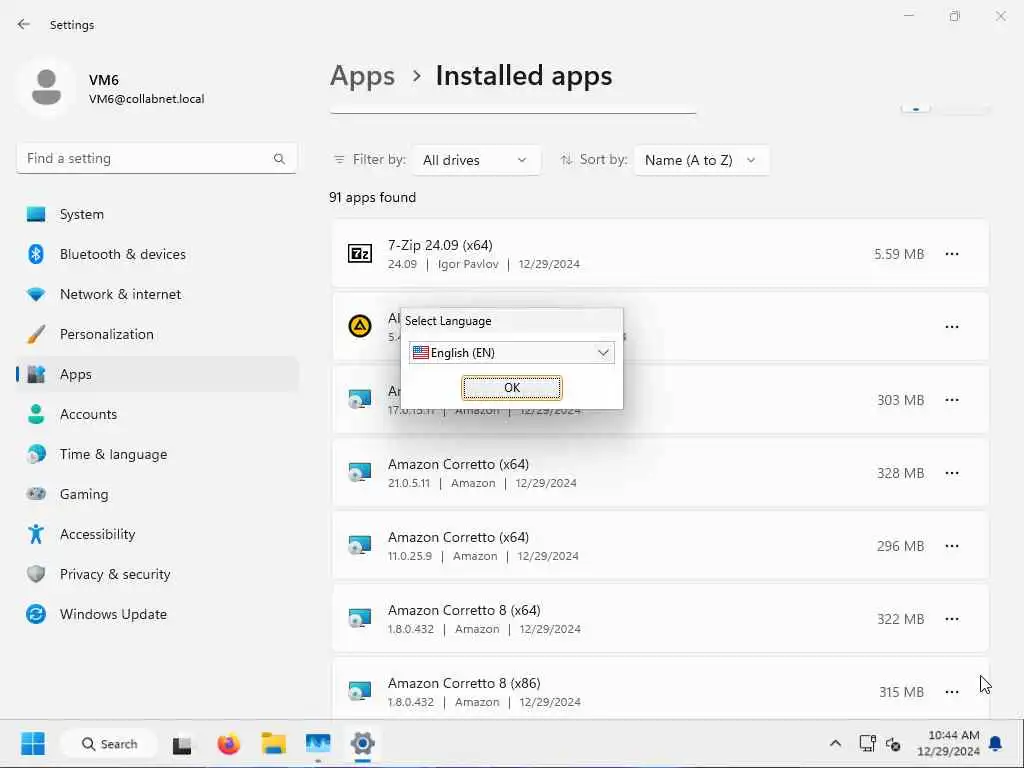Click the Windows Update refresh icon
This screenshot has width=1024, height=768.
[x=36, y=614]
